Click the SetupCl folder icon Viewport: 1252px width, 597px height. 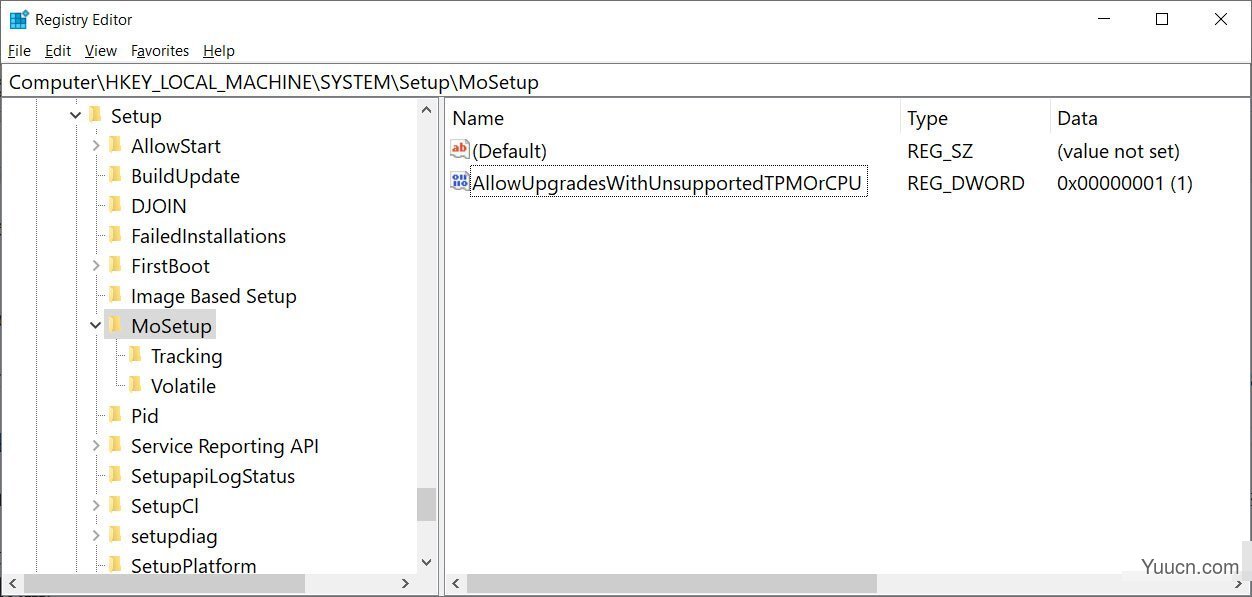point(115,505)
